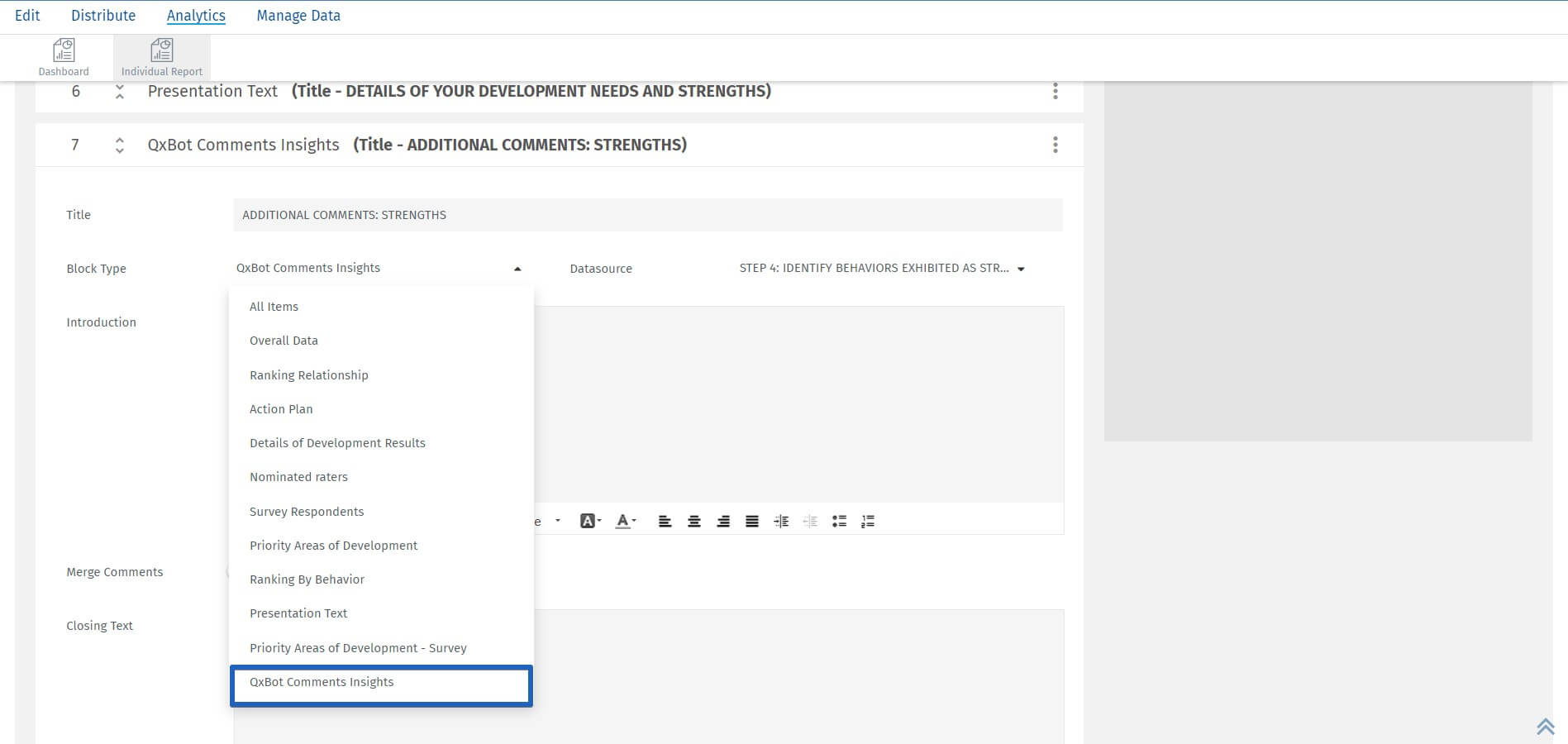Open the Manage Data menu
This screenshot has height=744, width=1568.
(298, 15)
